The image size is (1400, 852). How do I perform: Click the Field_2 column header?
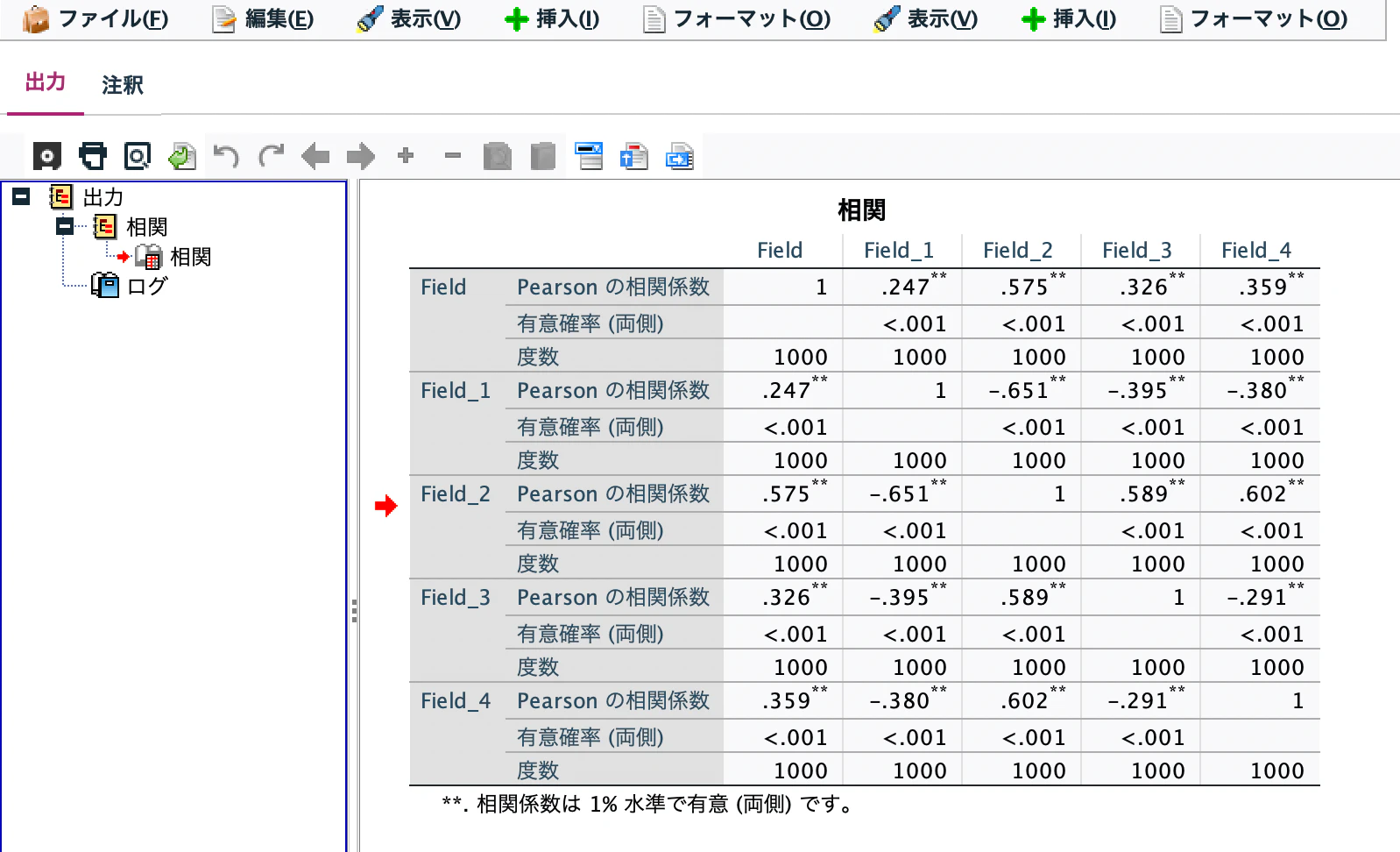click(x=1018, y=251)
